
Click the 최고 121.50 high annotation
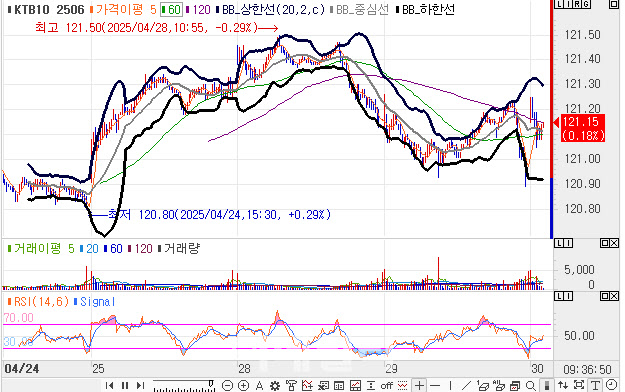pyautogui.click(x=156, y=28)
